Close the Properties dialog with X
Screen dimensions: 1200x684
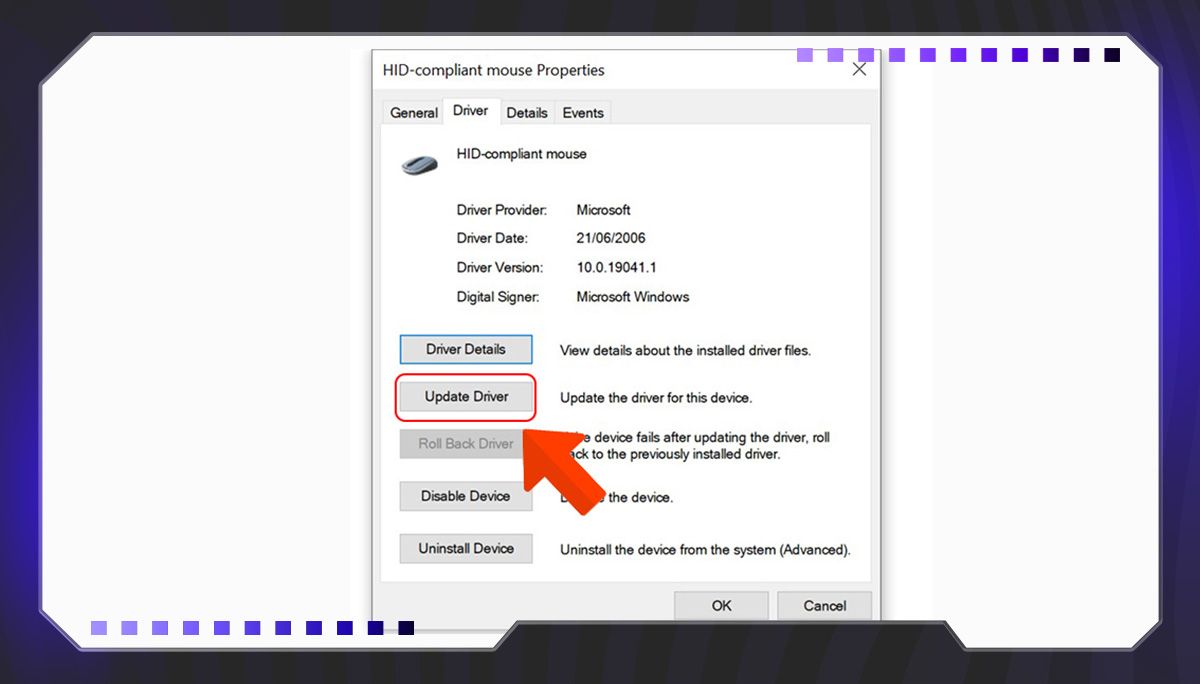point(858,70)
